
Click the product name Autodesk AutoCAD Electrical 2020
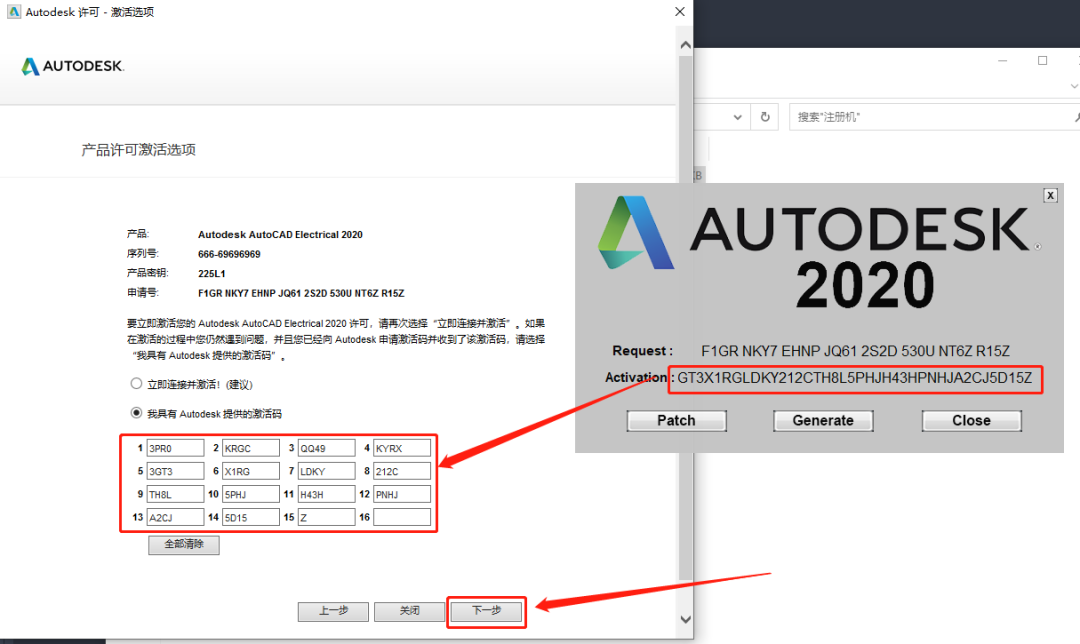[280, 235]
